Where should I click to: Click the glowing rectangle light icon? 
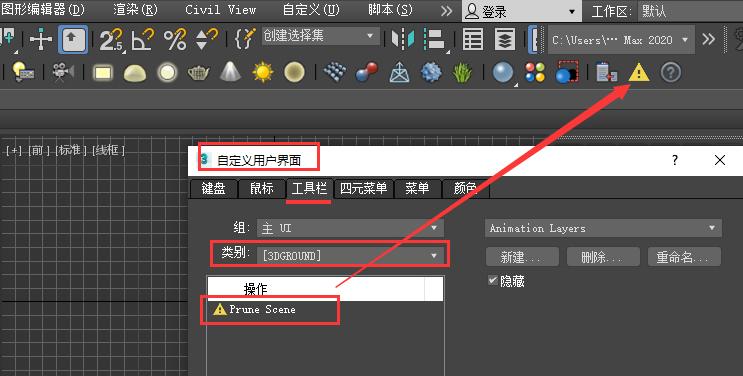[x=102, y=73]
